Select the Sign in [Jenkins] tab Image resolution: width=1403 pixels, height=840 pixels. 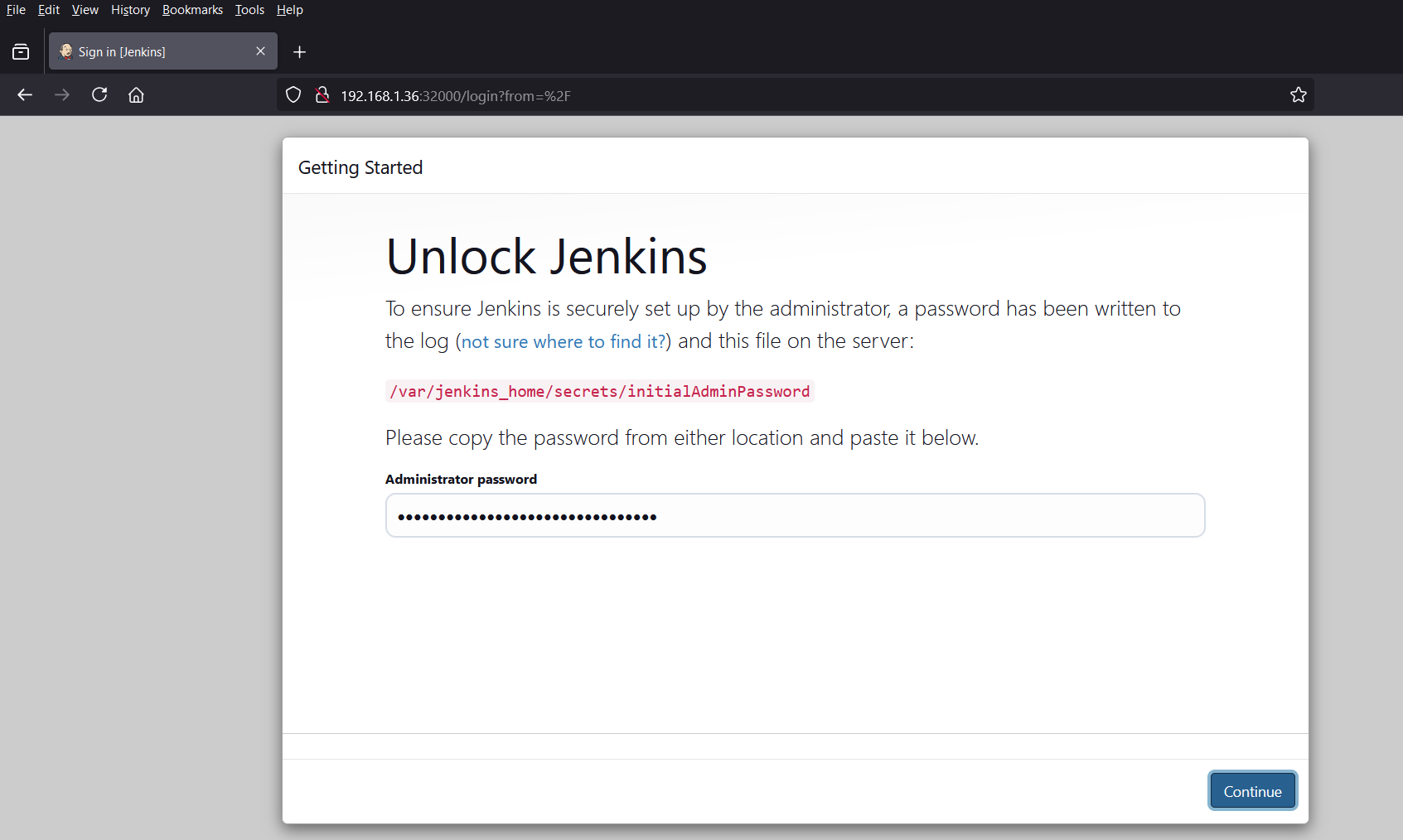(x=163, y=51)
